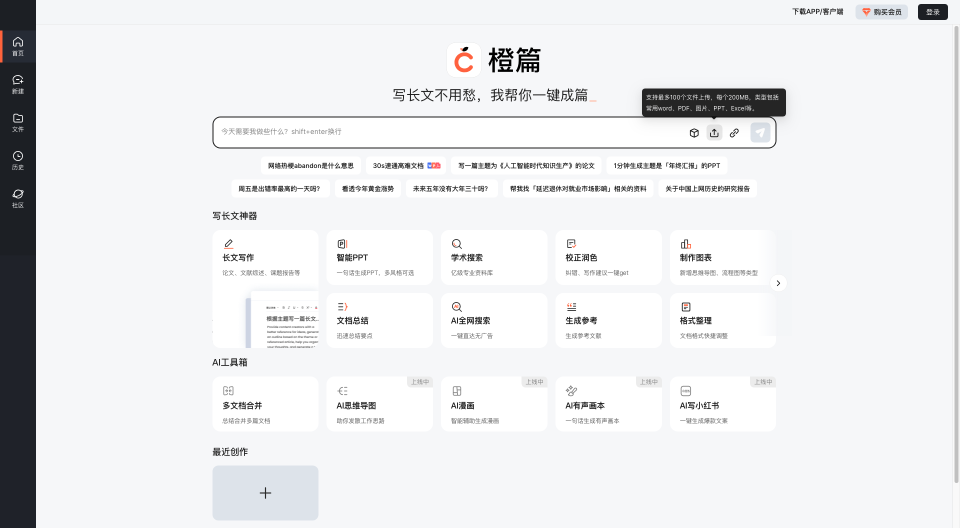Click the AI写小红书 card icon

(x=686, y=391)
